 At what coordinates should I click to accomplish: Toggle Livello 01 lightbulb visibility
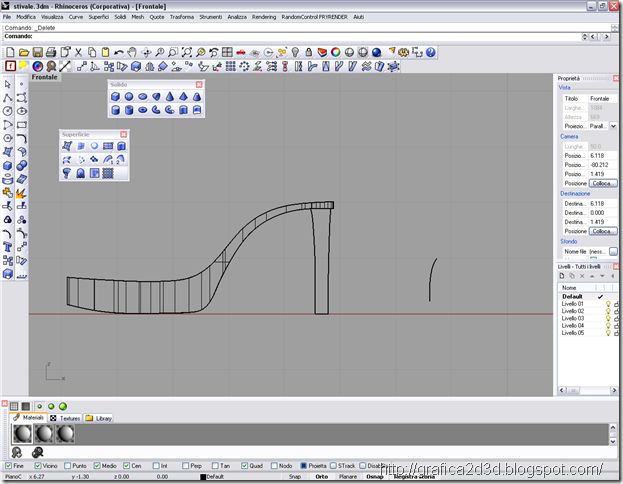[x=608, y=304]
